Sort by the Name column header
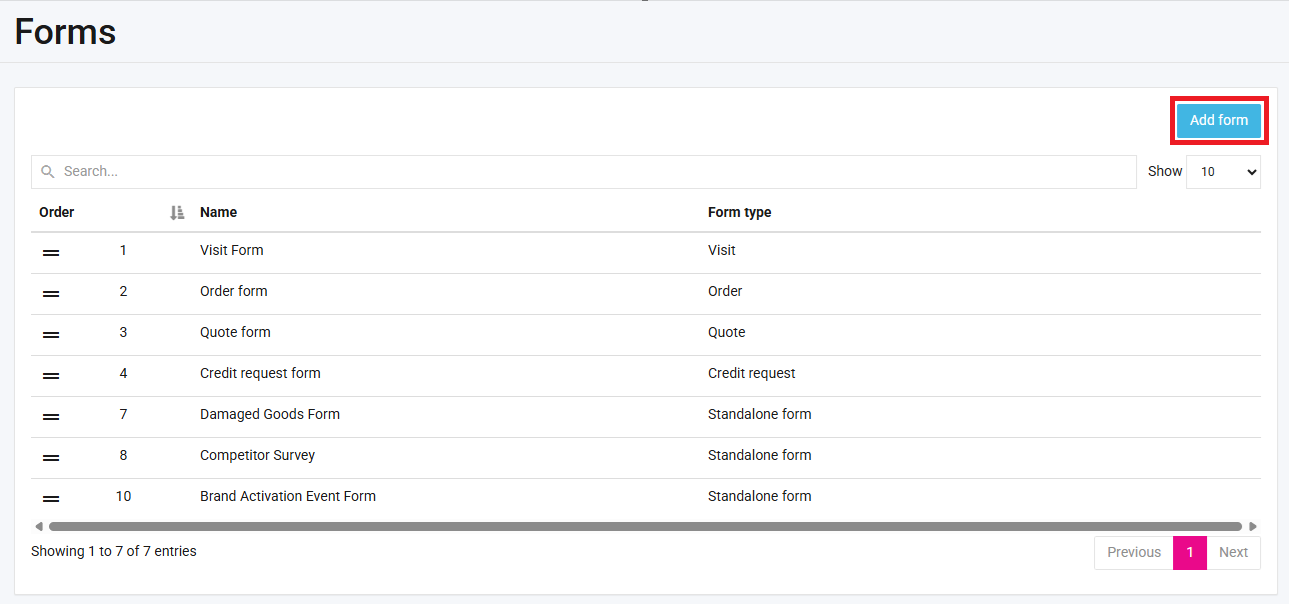1289x604 pixels. pos(218,212)
